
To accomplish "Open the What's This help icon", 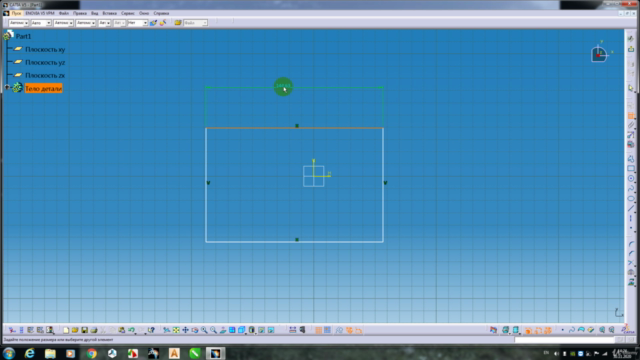I will click(x=151, y=330).
